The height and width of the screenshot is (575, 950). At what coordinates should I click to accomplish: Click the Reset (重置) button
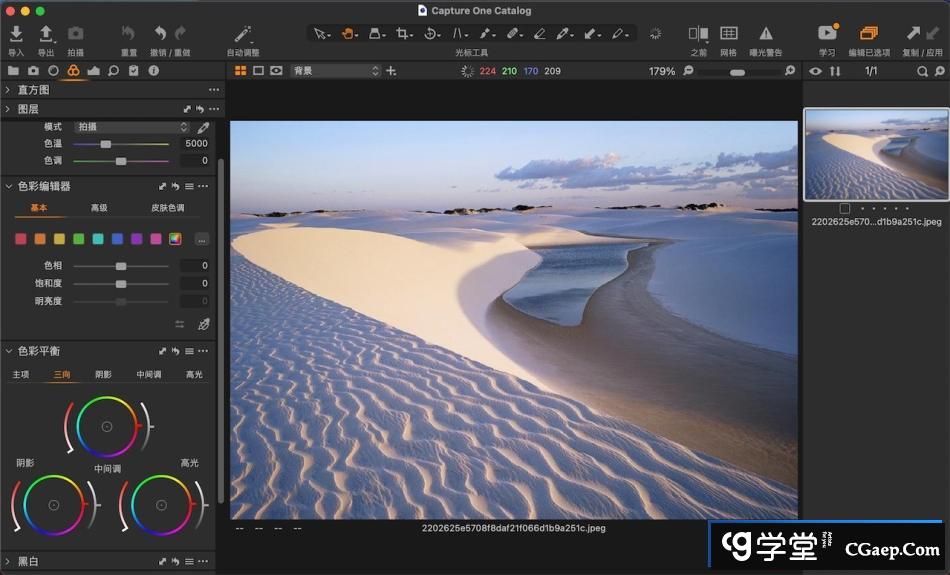click(128, 35)
